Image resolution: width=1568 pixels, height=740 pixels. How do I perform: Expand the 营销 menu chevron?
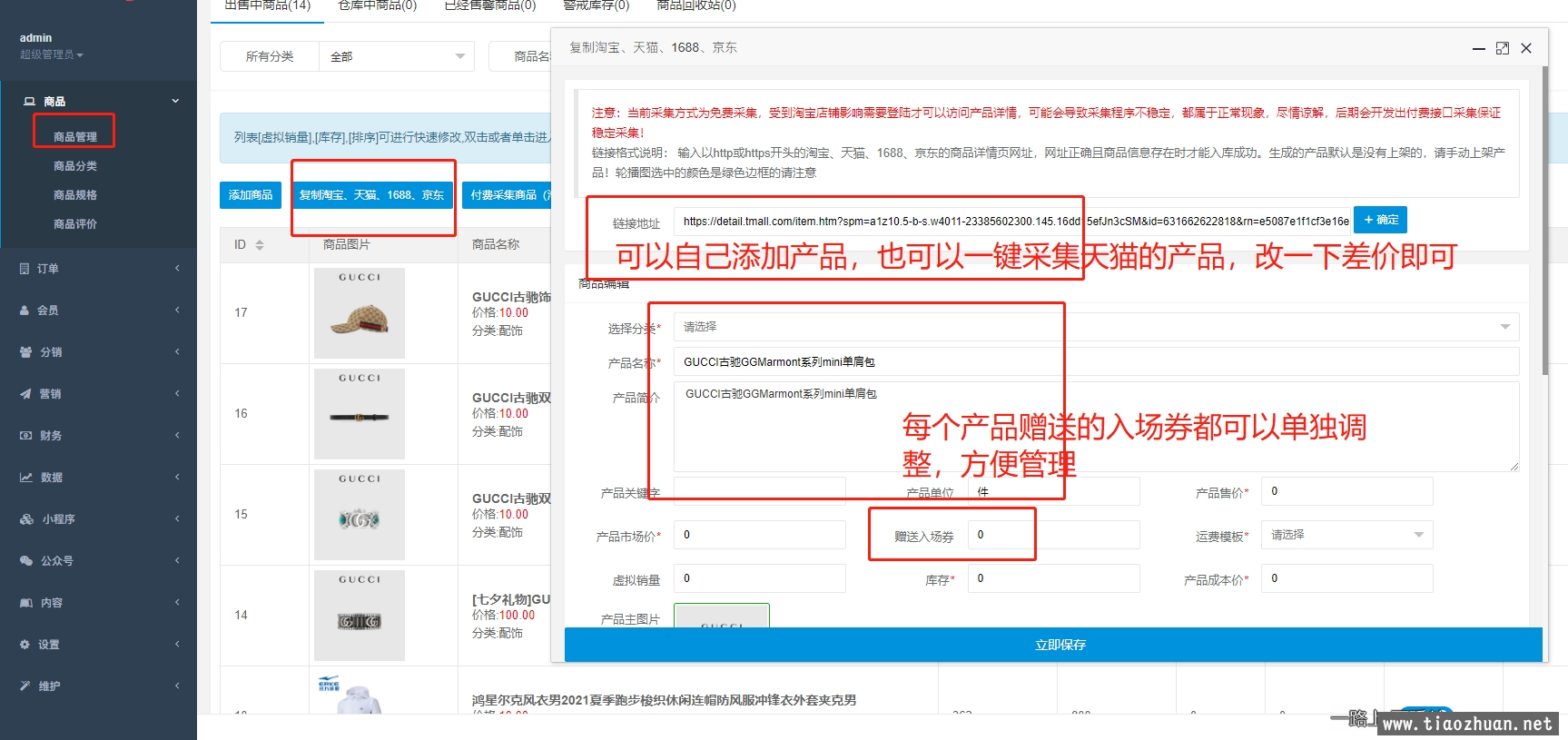(177, 394)
